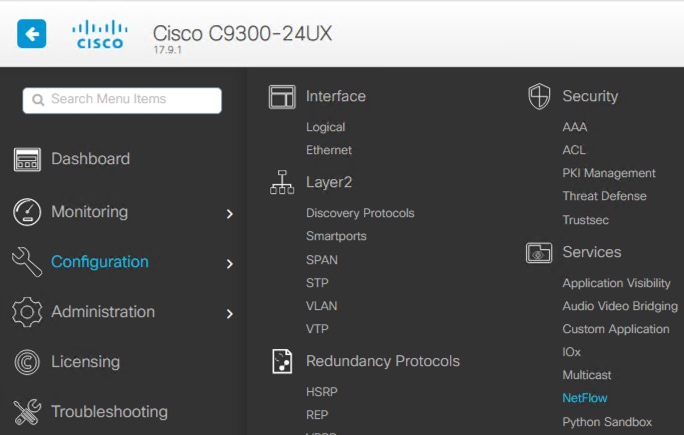Click the Configuration wrench icon

point(27,262)
